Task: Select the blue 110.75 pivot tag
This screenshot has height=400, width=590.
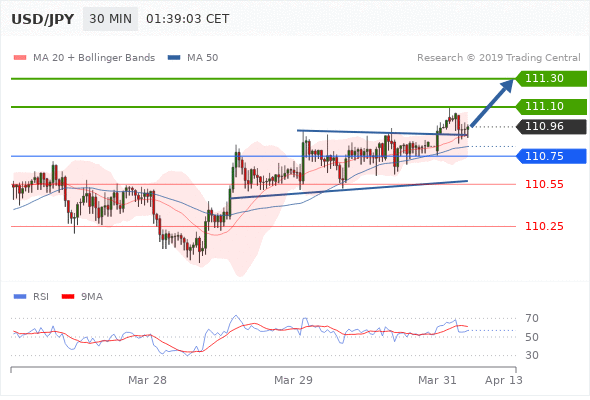Action: click(551, 156)
